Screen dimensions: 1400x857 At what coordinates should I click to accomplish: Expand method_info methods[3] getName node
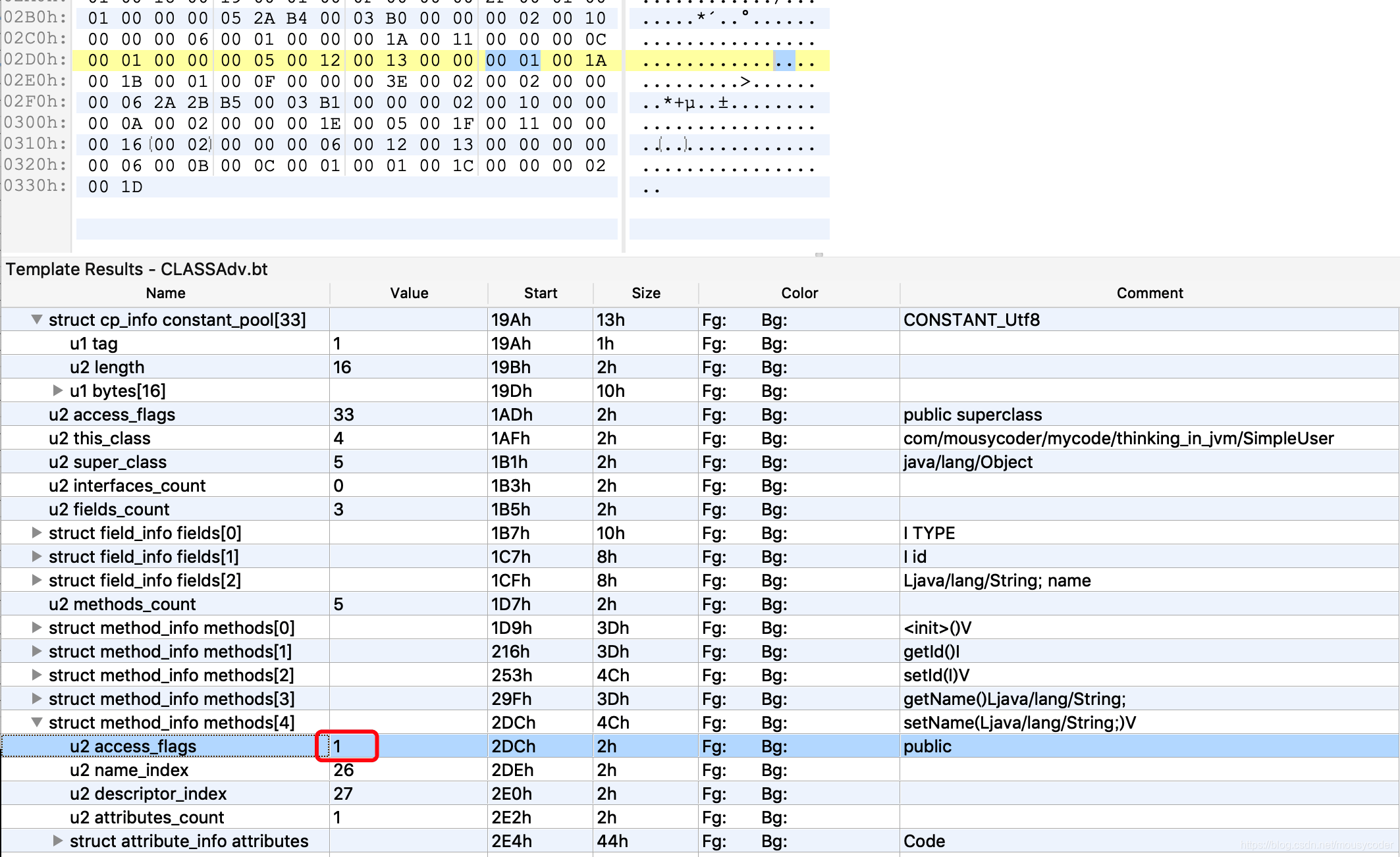pyautogui.click(x=37, y=699)
